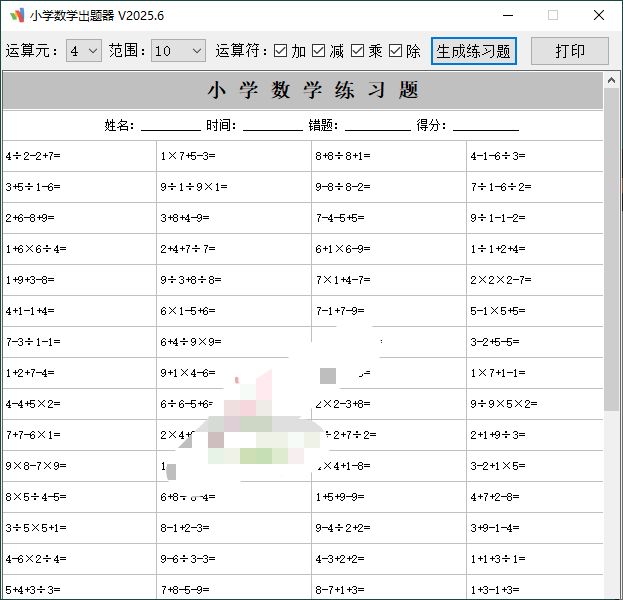Click the vertical scrollbar thumb
Image resolution: width=623 pixels, height=600 pixels.
click(611, 250)
